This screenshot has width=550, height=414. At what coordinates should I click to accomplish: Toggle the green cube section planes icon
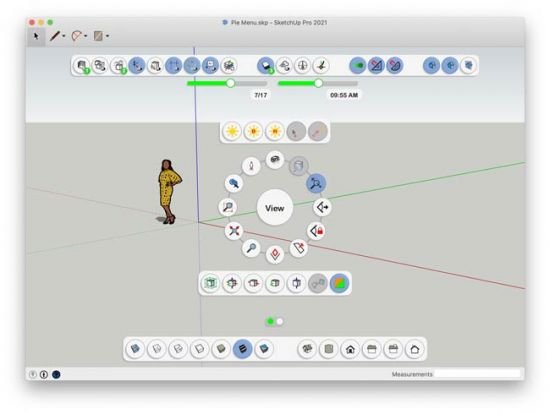point(210,283)
